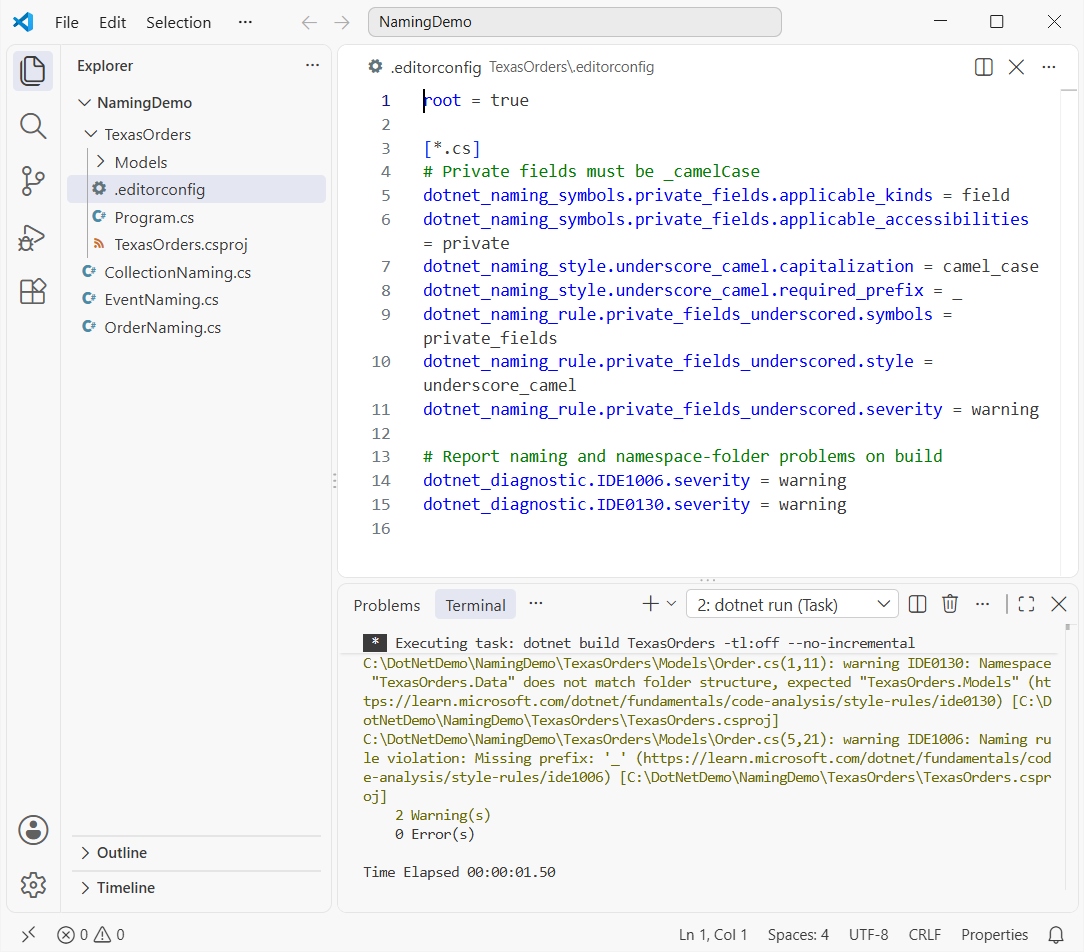Close the bottom panel
1084x952 pixels.
[x=1058, y=604]
